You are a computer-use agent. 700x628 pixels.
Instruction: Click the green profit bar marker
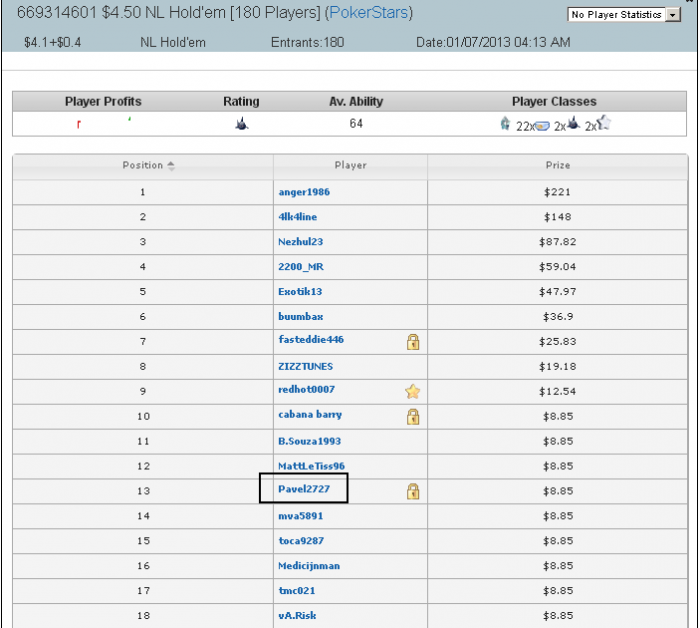tap(129, 119)
